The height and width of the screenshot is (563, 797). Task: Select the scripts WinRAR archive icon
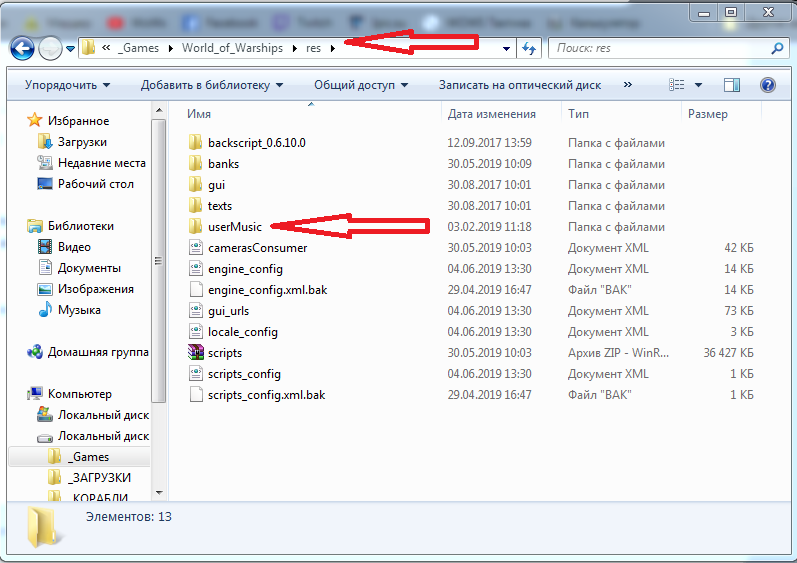tap(196, 352)
